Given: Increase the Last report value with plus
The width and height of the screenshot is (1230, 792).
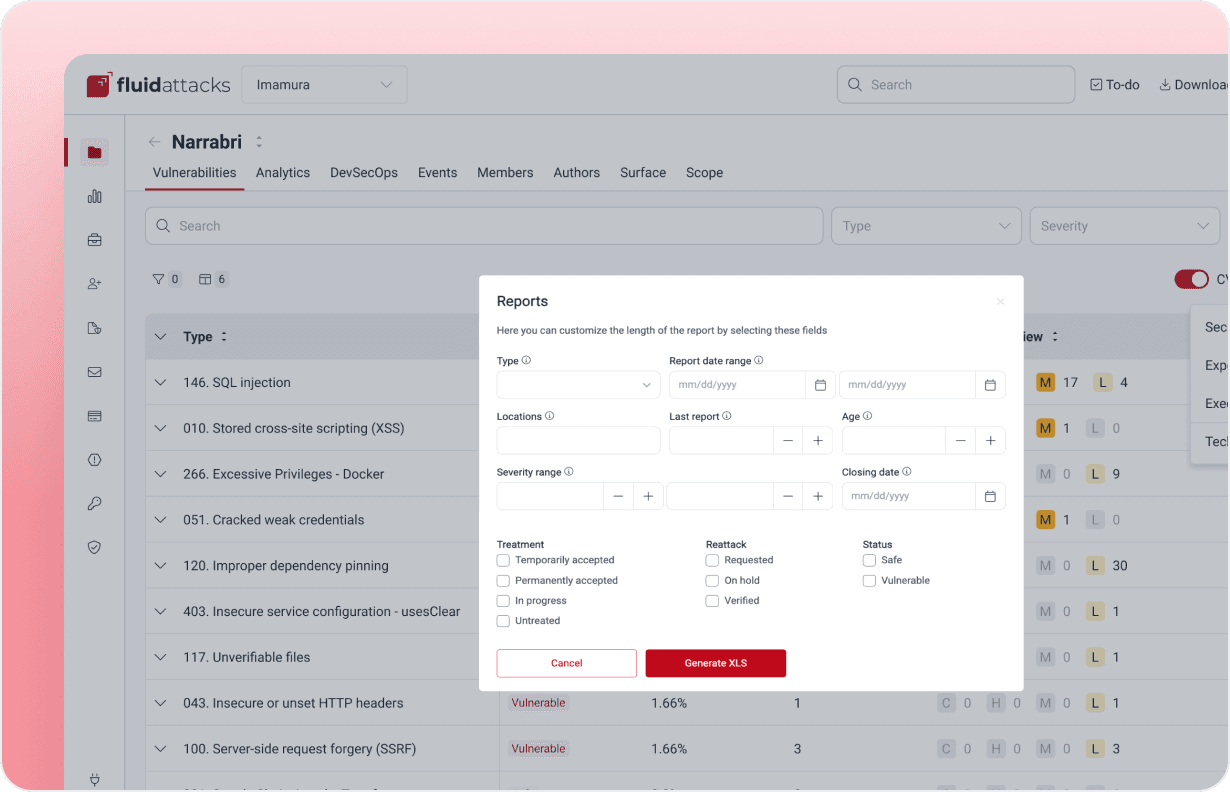Looking at the screenshot, I should (818, 440).
